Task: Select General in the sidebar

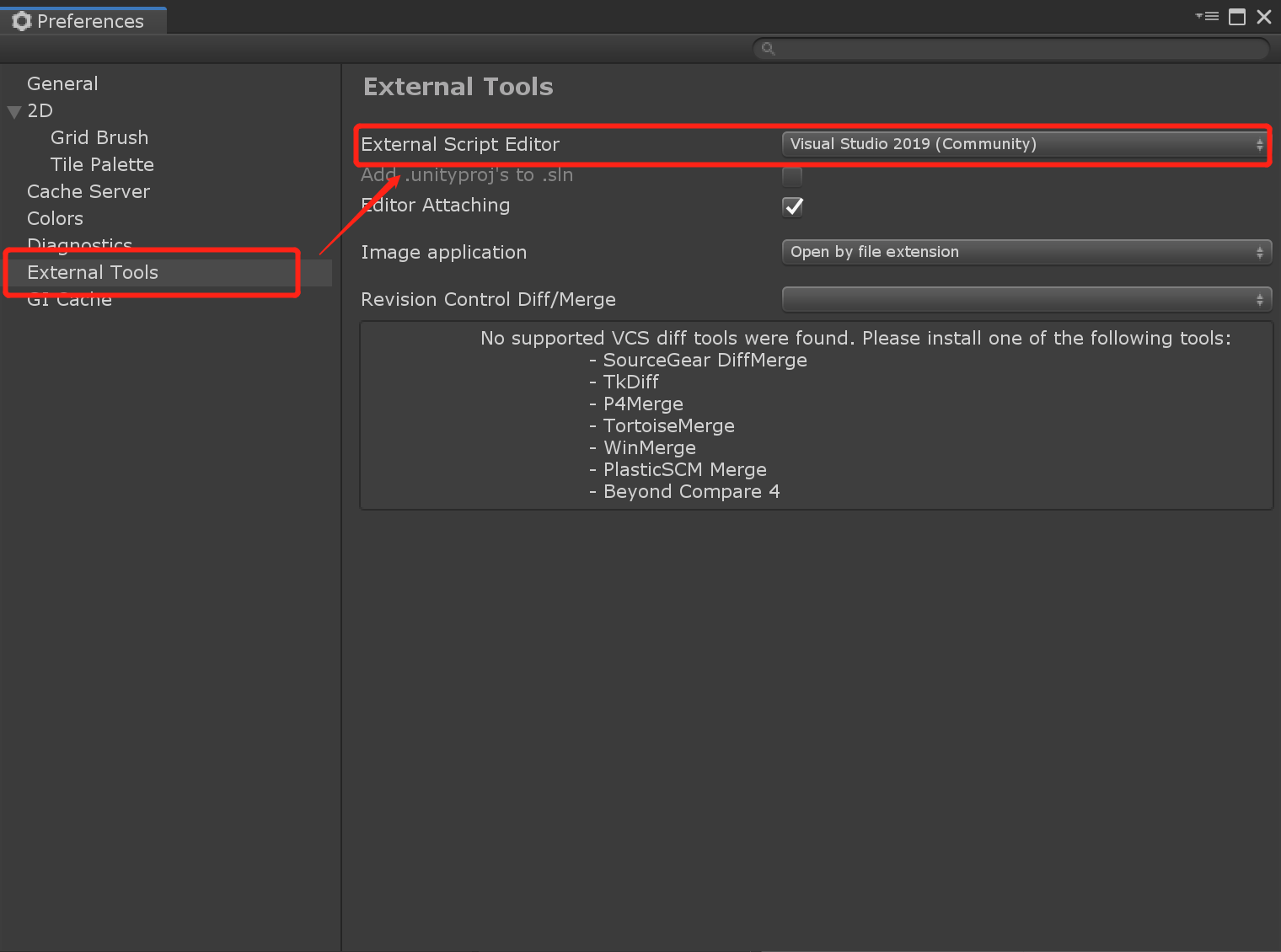Action: [62, 83]
